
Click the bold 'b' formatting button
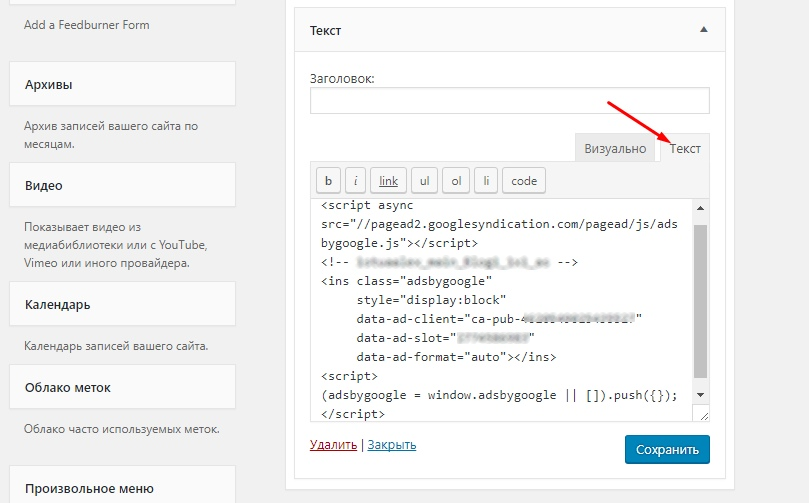pos(328,181)
